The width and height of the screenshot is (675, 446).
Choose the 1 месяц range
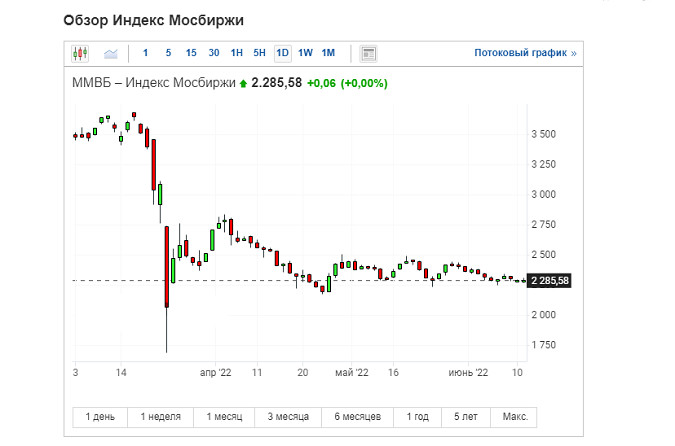[x=224, y=417]
